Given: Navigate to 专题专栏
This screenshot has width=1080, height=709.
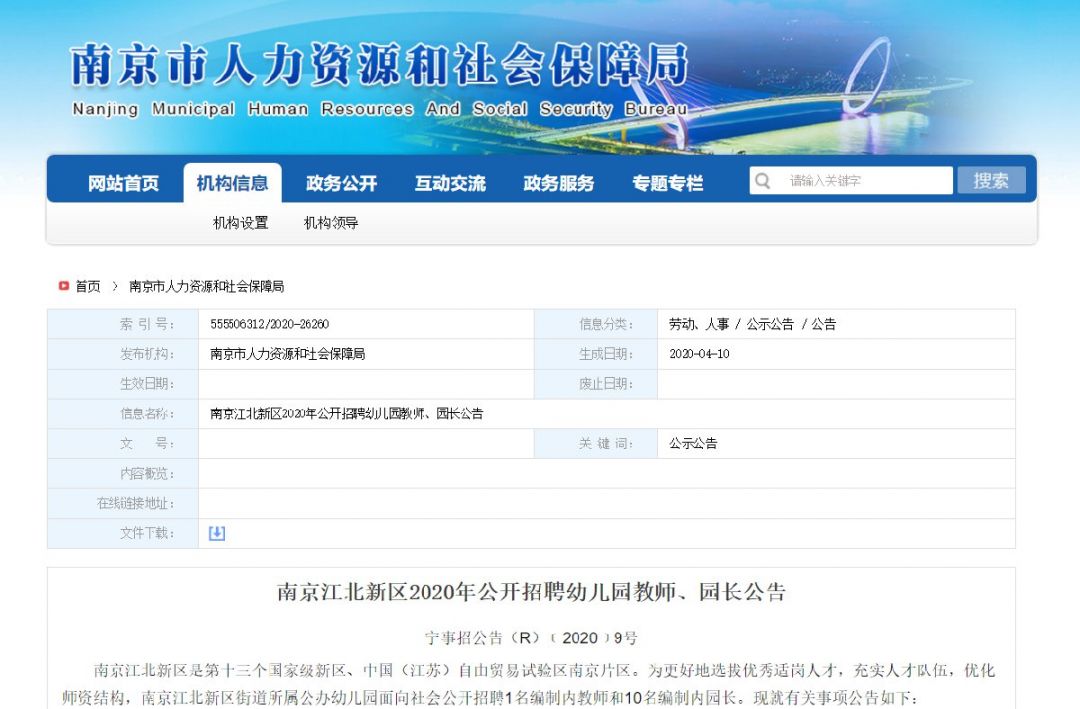Looking at the screenshot, I should (x=667, y=183).
